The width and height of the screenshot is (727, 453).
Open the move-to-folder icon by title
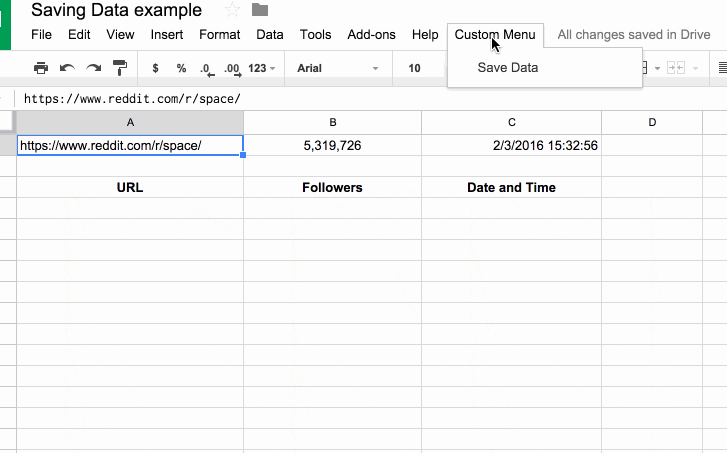tap(260, 10)
